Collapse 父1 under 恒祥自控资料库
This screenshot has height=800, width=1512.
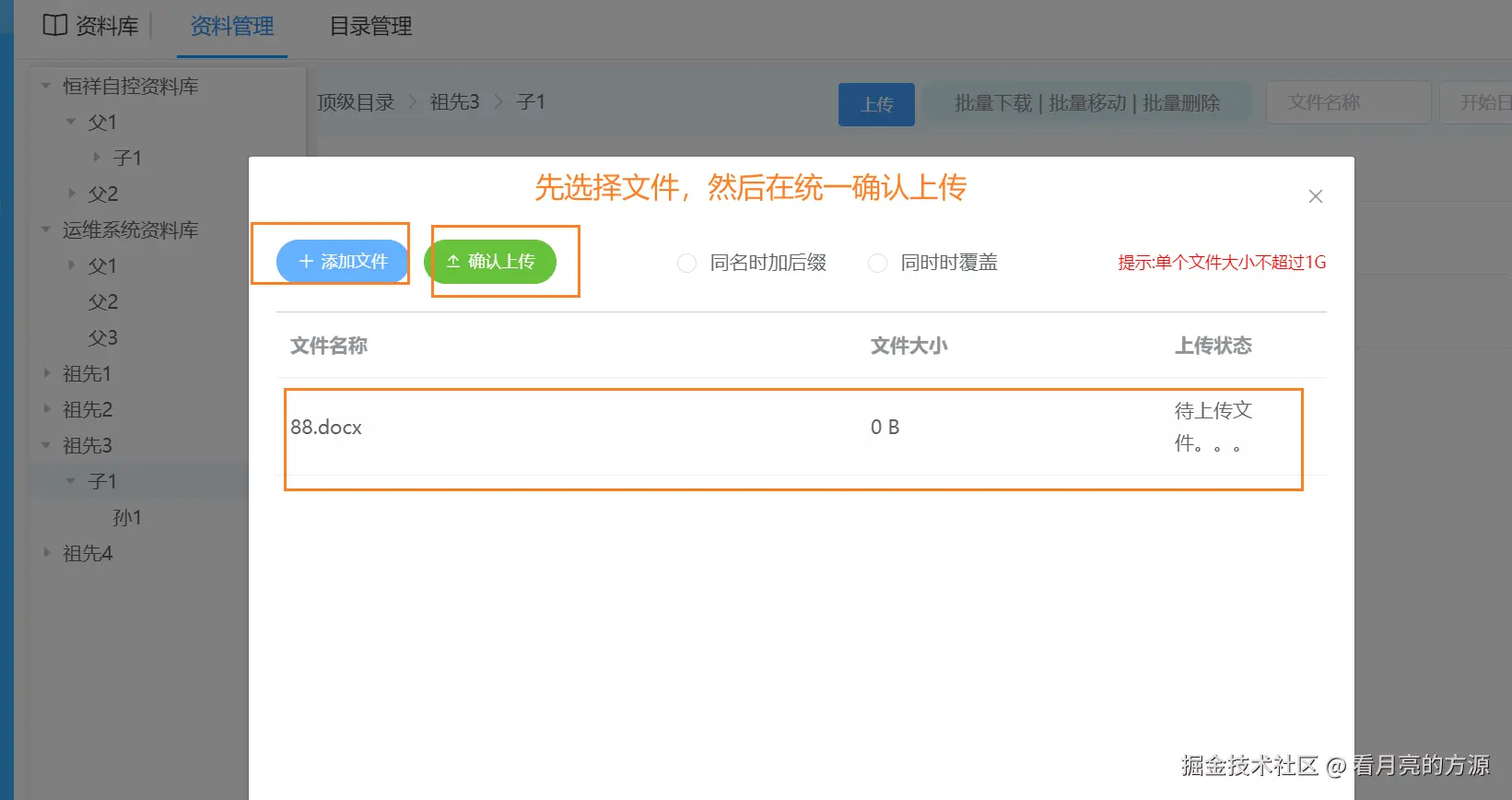71,122
